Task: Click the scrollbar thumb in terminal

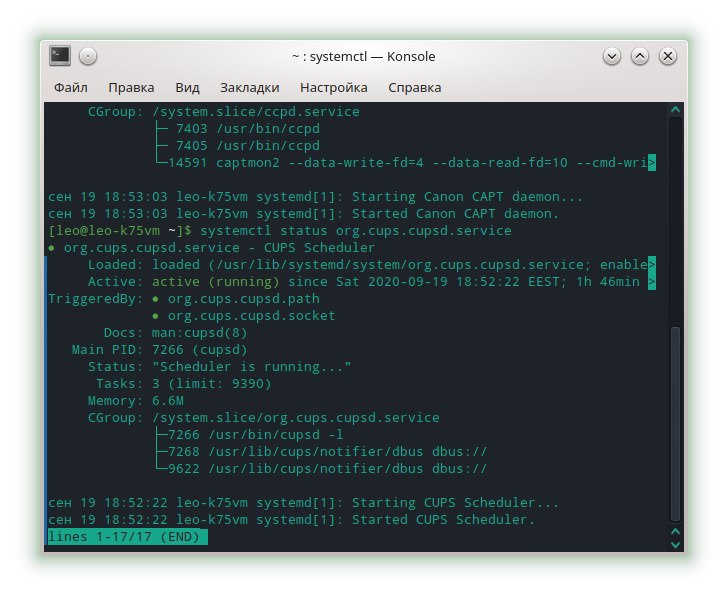Action: (x=676, y=424)
